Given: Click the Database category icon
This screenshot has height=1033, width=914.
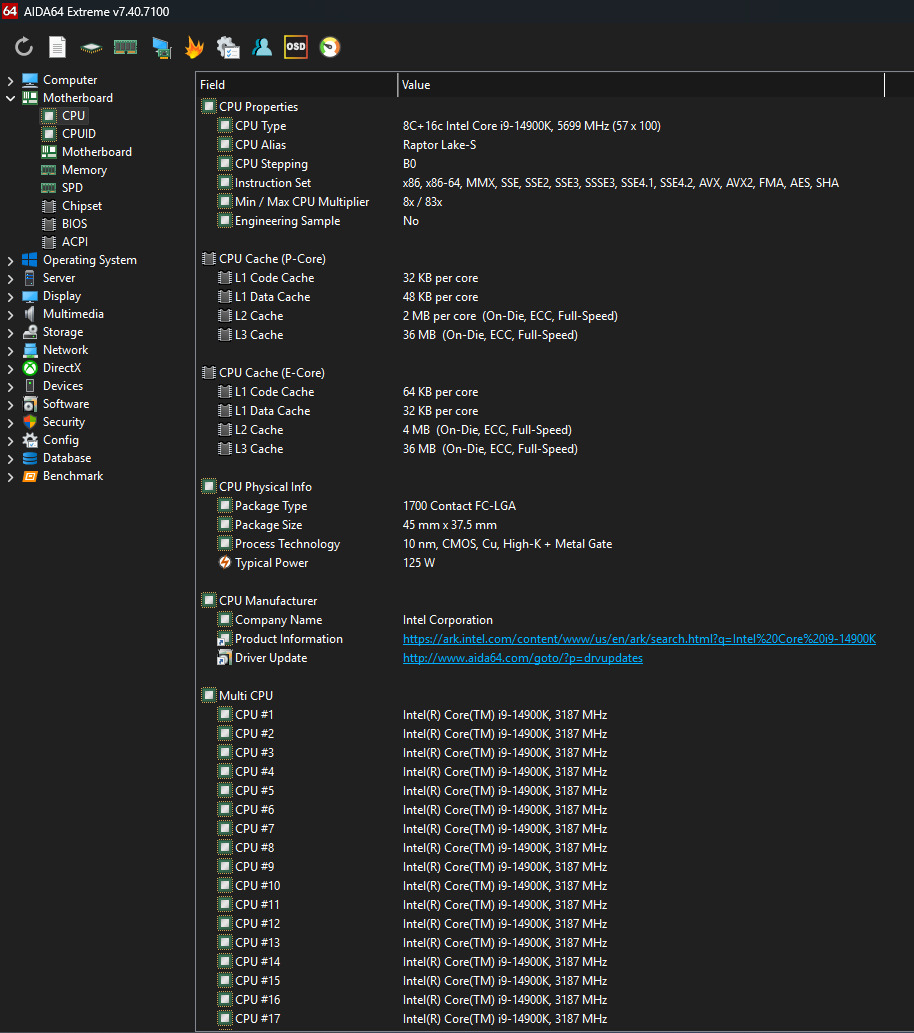Looking at the screenshot, I should [30, 458].
